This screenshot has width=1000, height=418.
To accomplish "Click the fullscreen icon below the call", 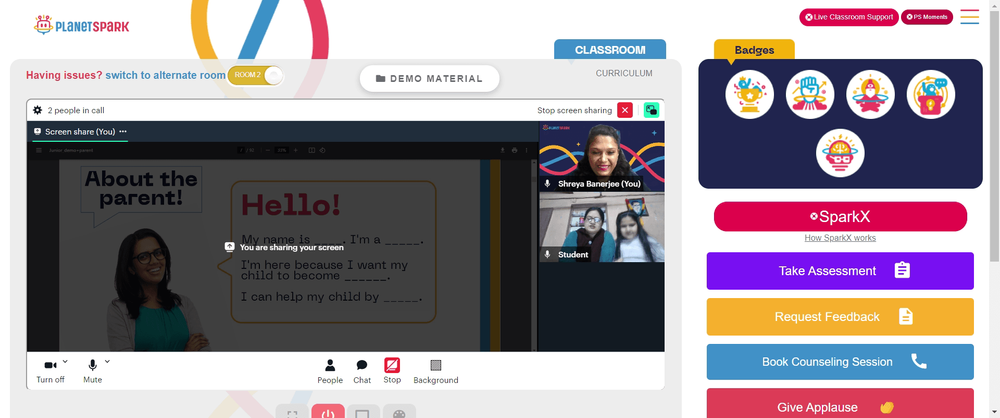I will (x=292, y=412).
